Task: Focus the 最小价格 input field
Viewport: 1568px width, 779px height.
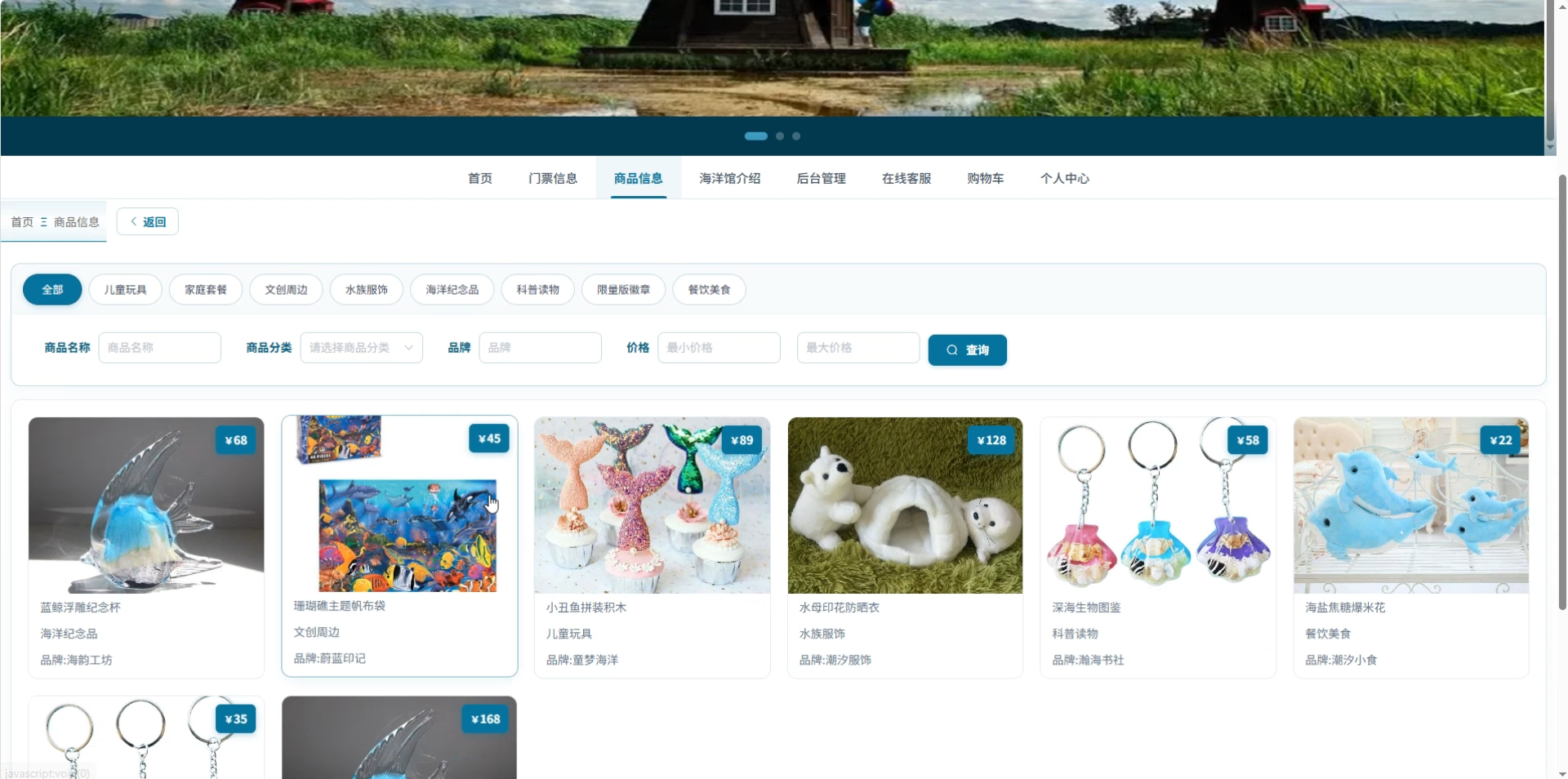Action: click(x=719, y=348)
